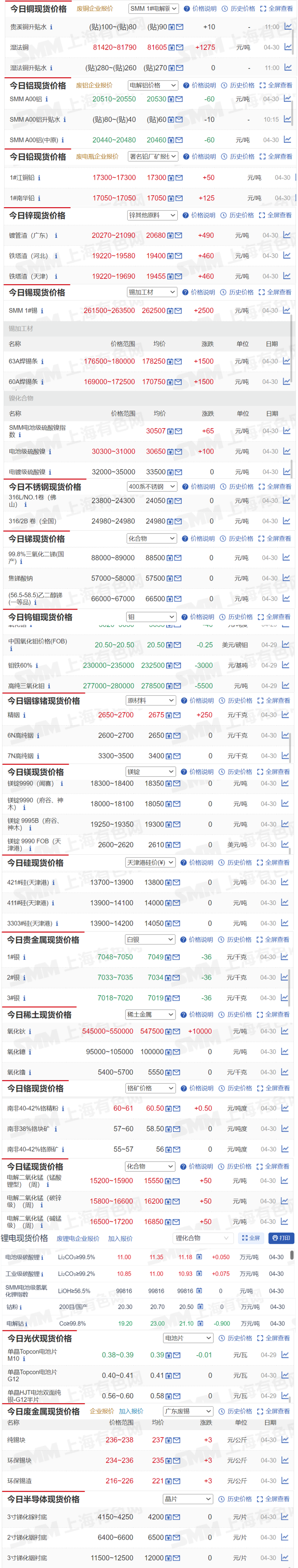Image resolution: width=298 pixels, height=1568 pixels.
Task: Click the calendar icon beside 湿法铜 price 81605
Action: click(x=171, y=47)
